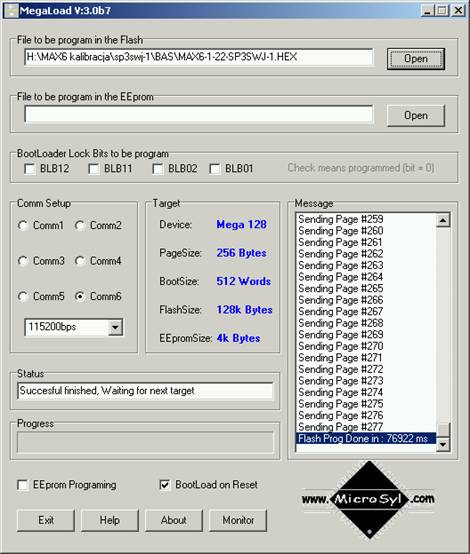Select the Comm5 port
Screen dimensions: 470x554
[23, 296]
